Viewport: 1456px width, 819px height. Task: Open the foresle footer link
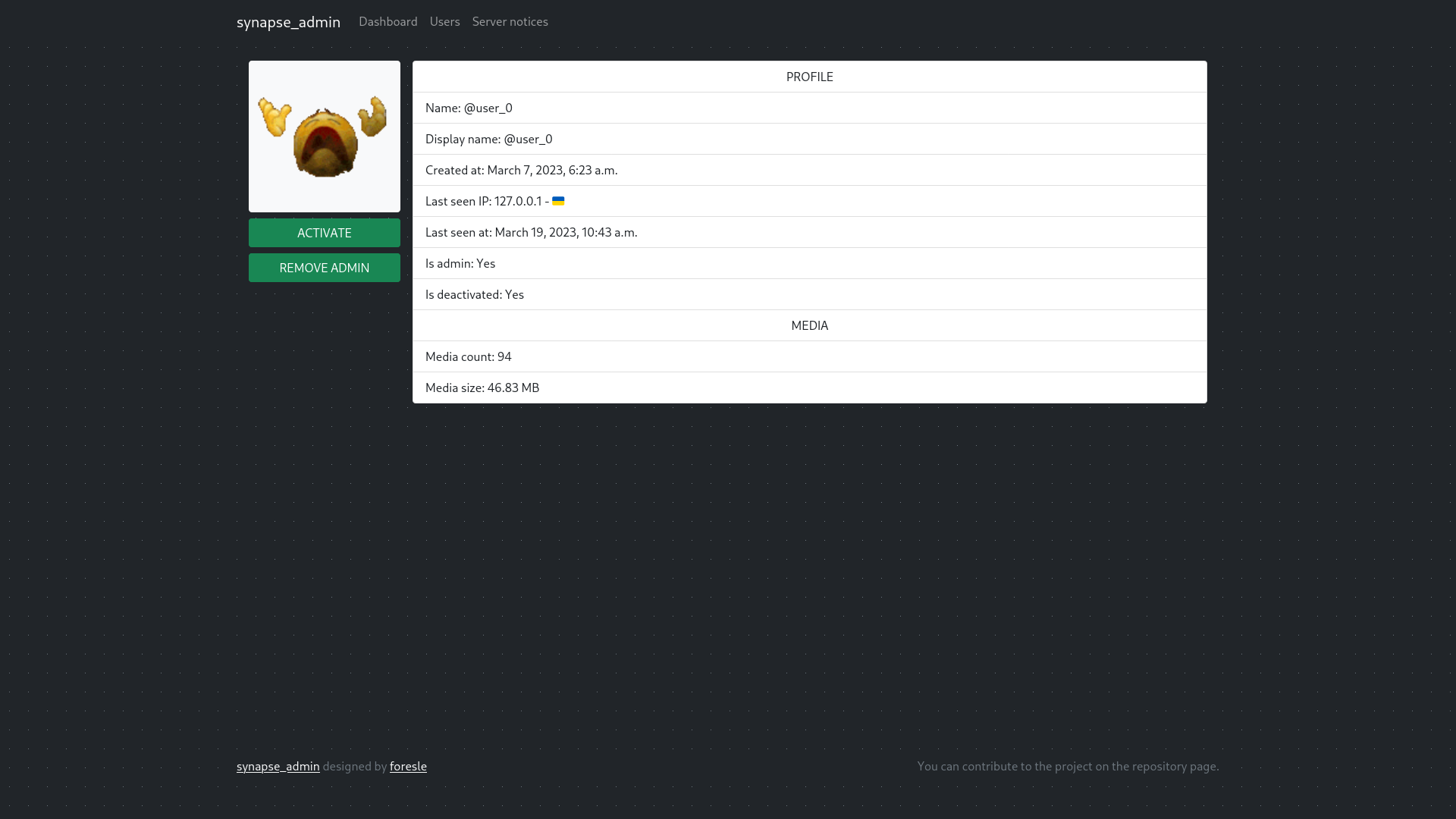coord(408,766)
